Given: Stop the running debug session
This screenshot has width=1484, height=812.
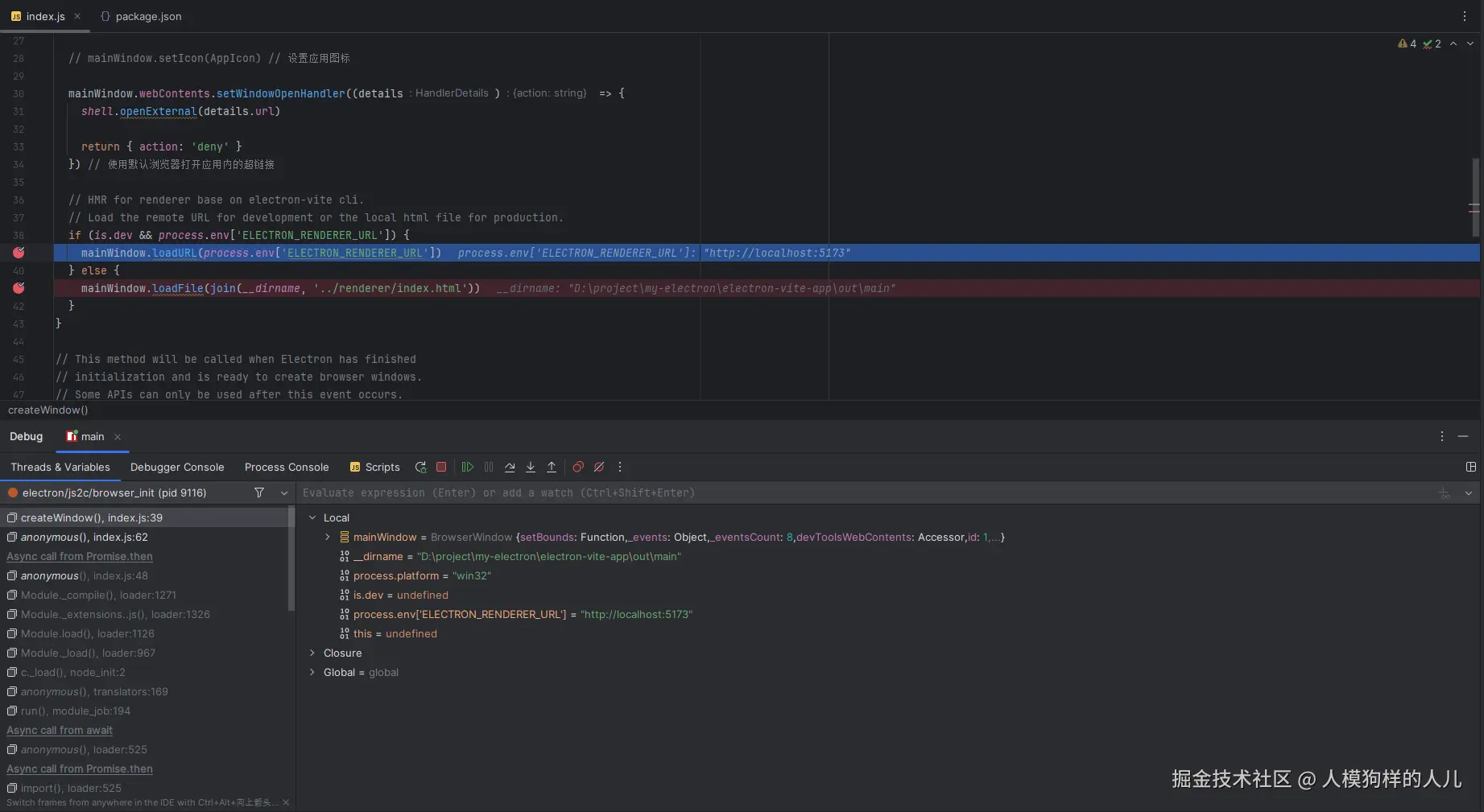Looking at the screenshot, I should (441, 467).
